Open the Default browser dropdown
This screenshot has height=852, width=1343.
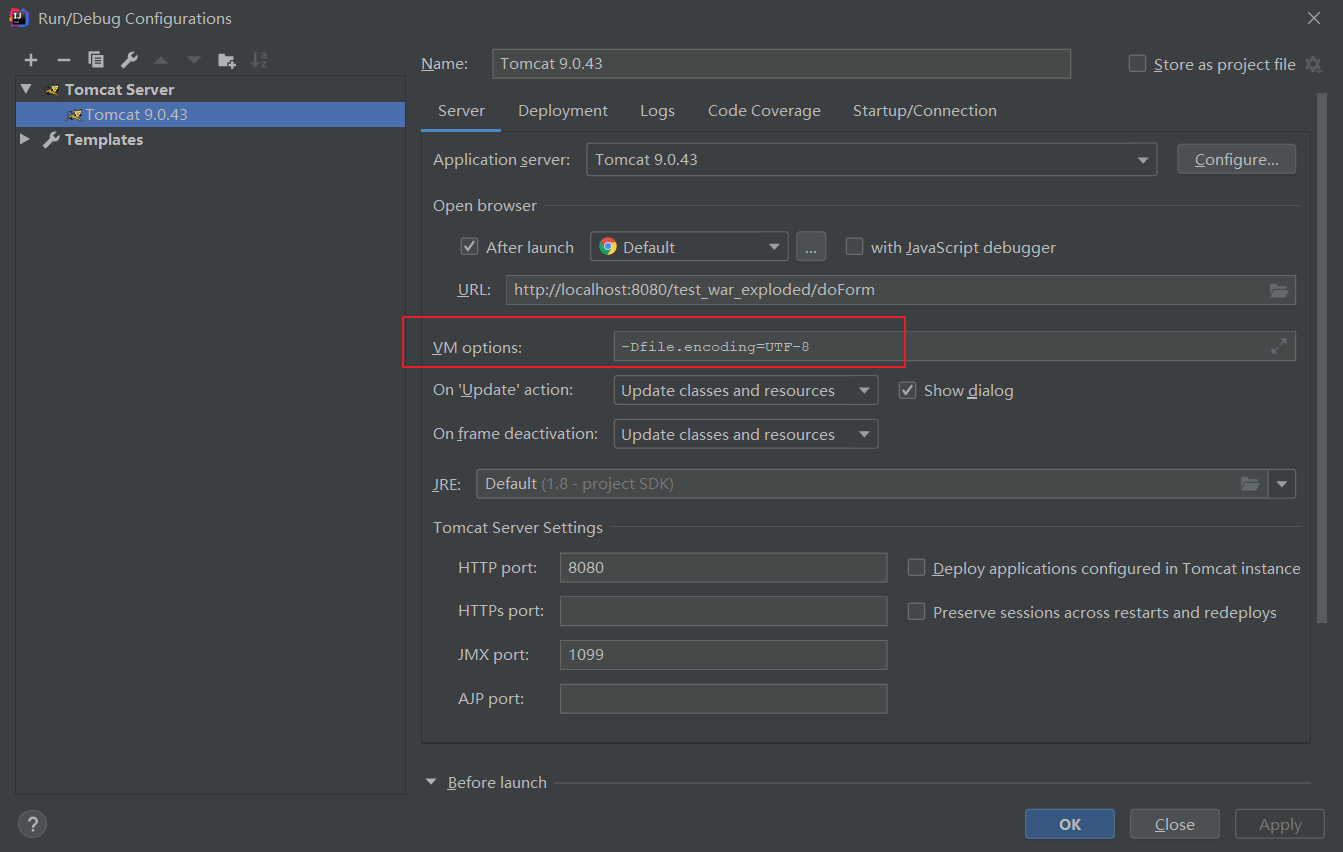click(689, 247)
